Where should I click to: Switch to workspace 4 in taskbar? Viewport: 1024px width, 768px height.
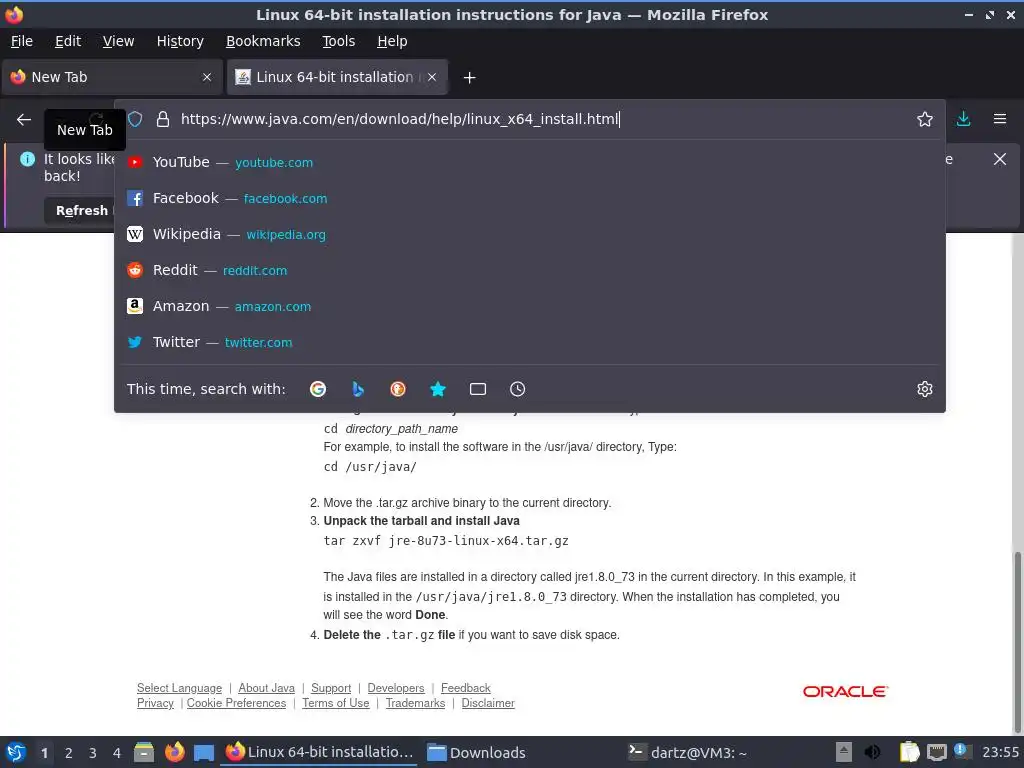(117, 753)
